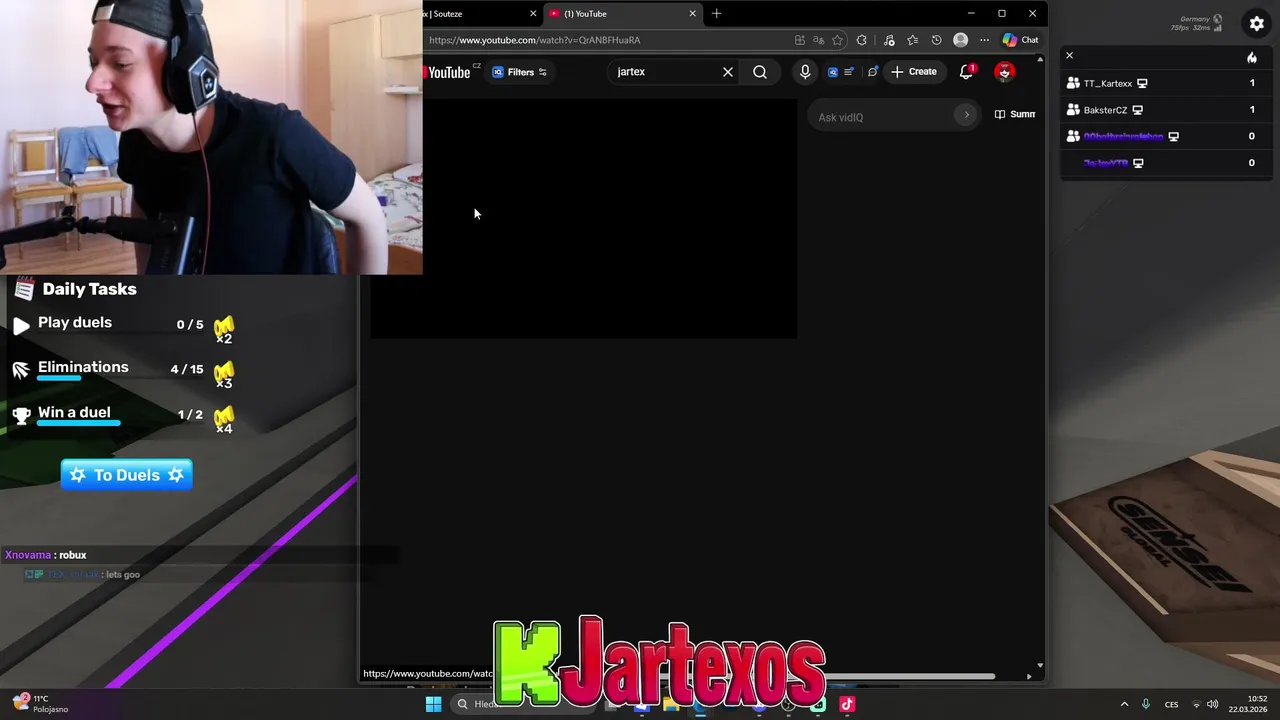The image size is (1280, 720).
Task: Click the browser profile avatar
Action: (x=961, y=40)
